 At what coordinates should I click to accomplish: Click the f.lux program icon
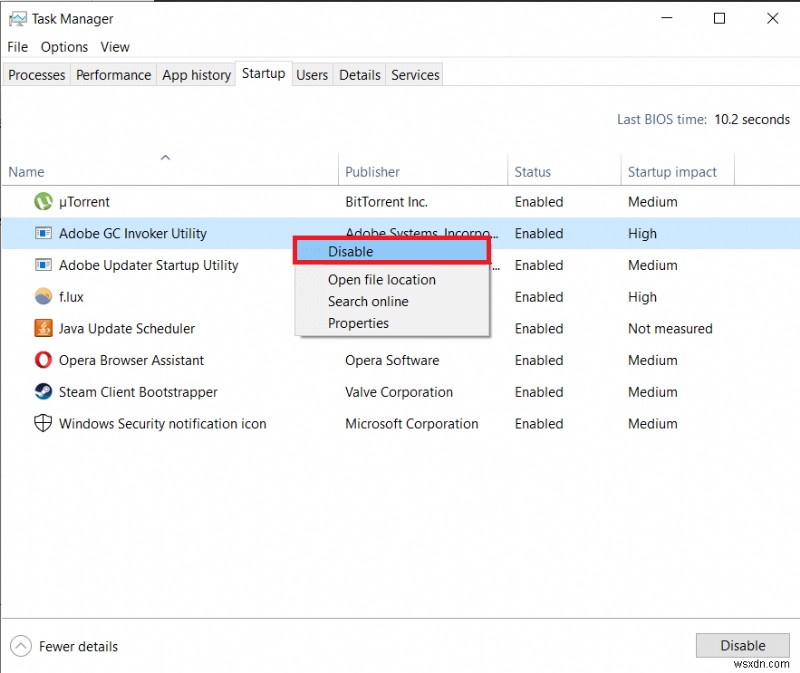(x=42, y=297)
